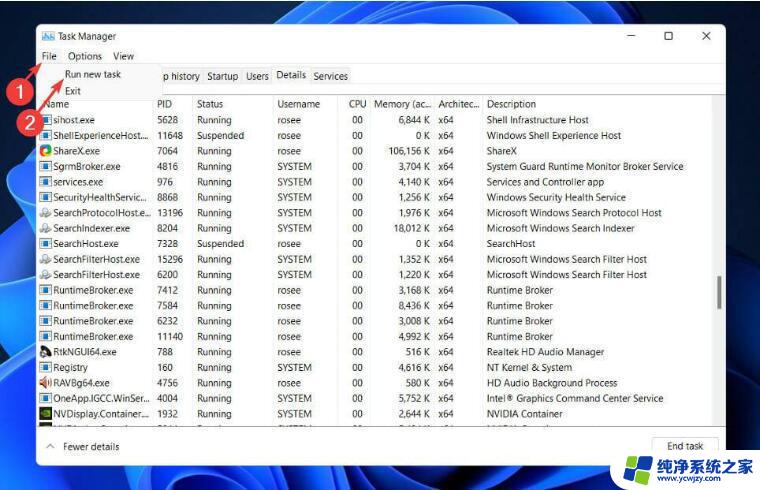Click description Realtek HD Audio Manager
This screenshot has width=760, height=490.
pos(545,352)
